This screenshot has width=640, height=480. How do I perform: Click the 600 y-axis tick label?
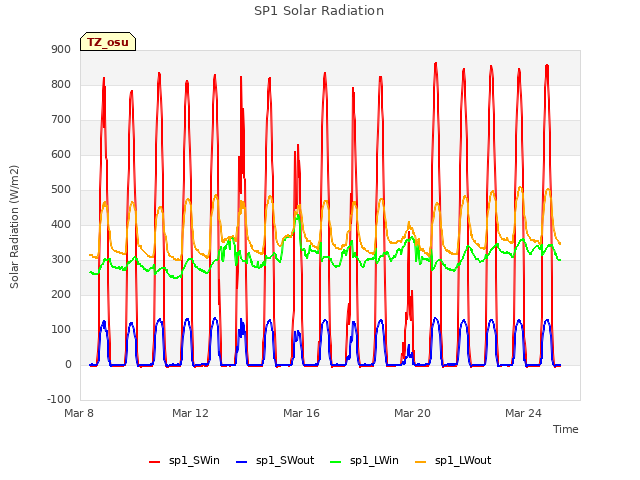pos(61,155)
